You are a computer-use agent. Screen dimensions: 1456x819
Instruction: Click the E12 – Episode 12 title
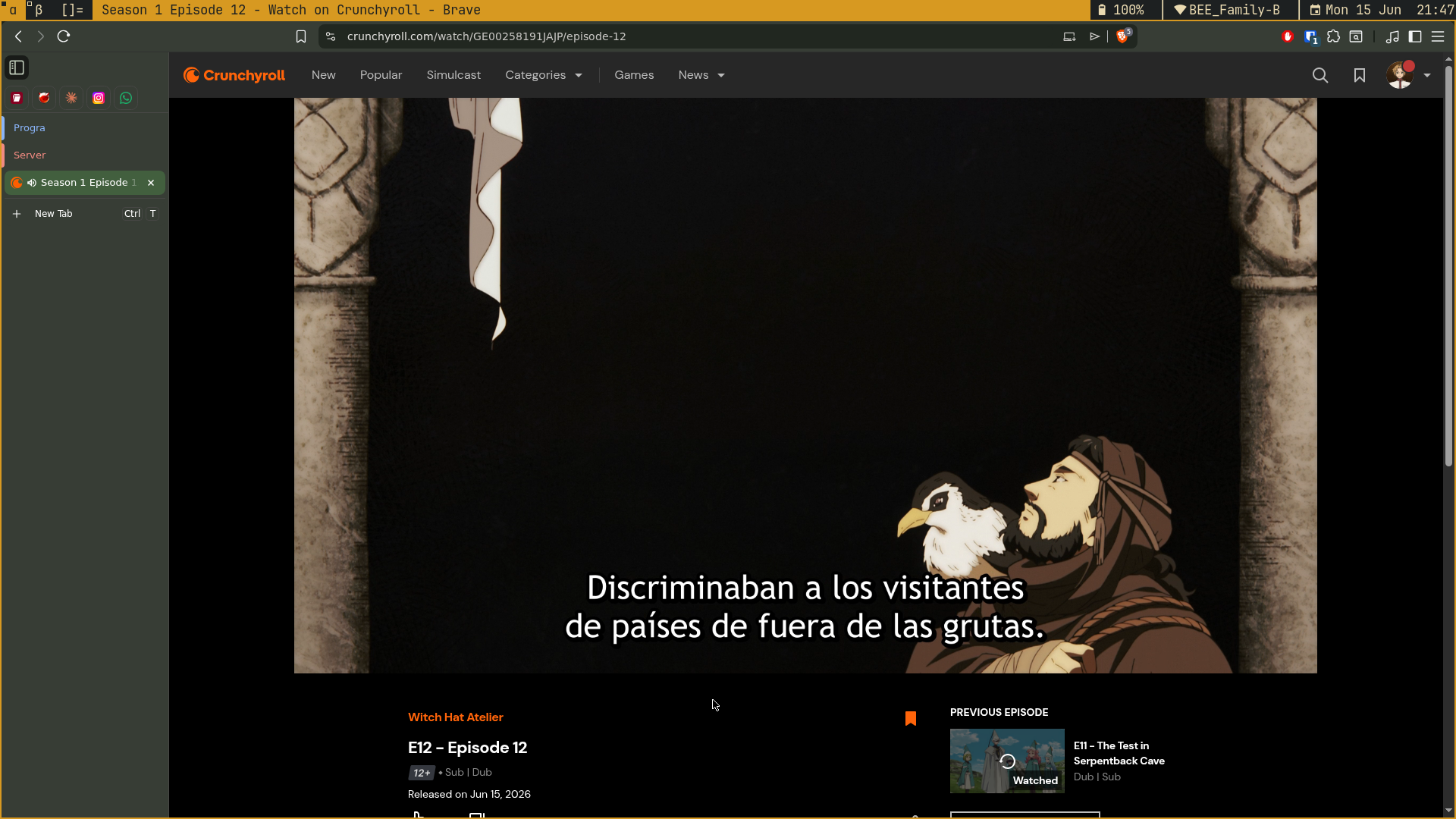[468, 748]
